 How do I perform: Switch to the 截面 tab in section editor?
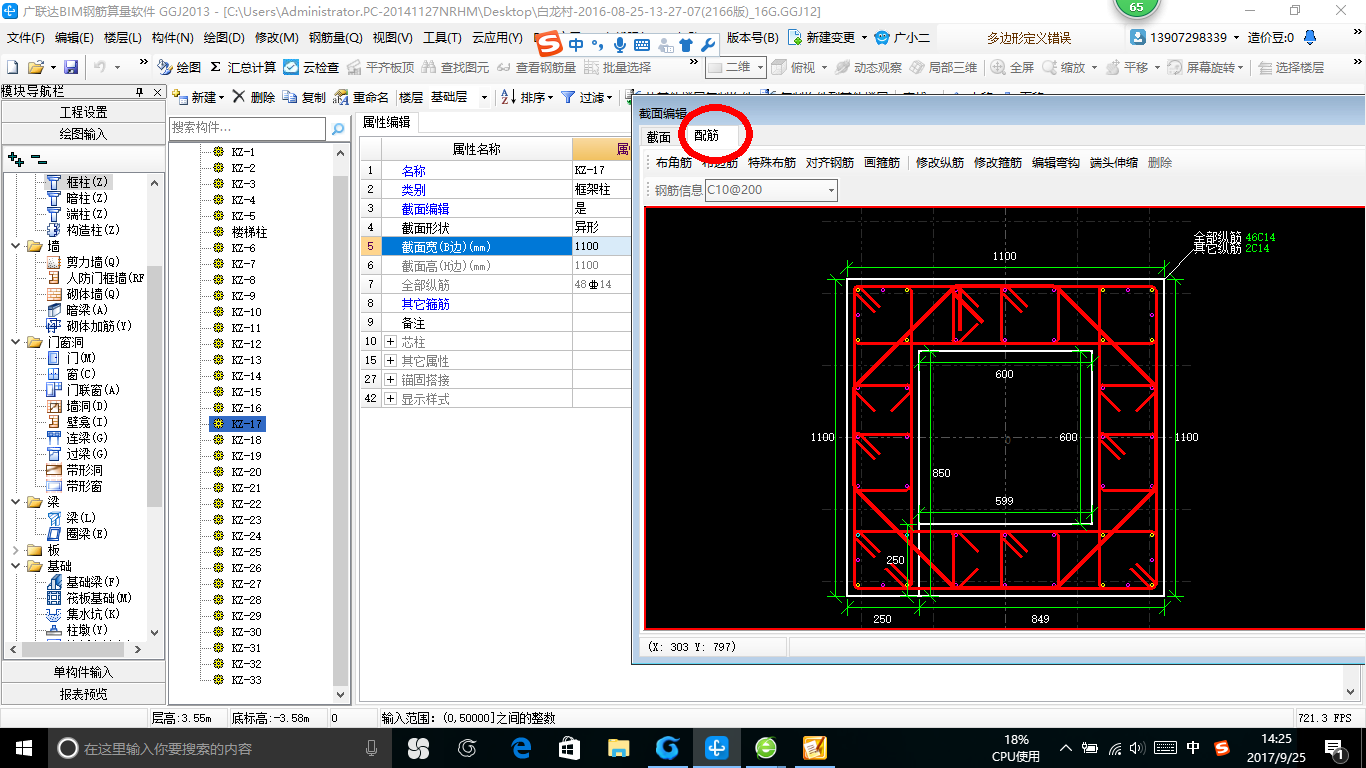click(659, 137)
